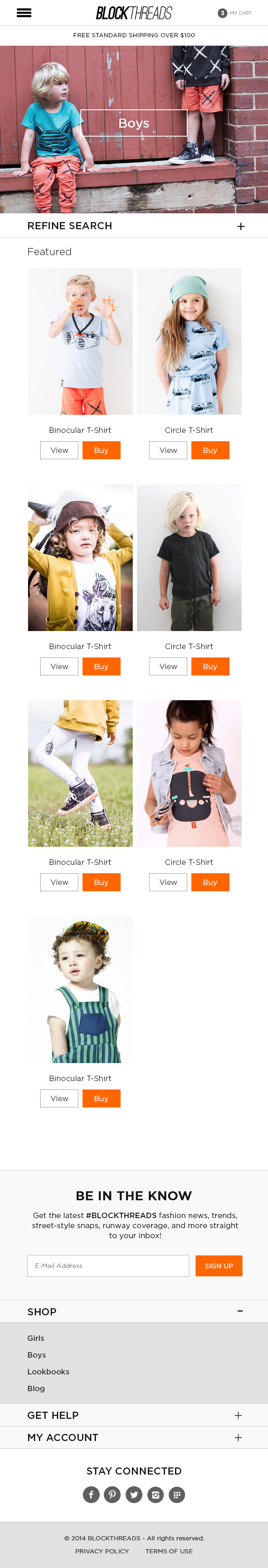The height and width of the screenshot is (1568, 268).
Task: Select Lookbooks in the Shop menu
Action: [x=48, y=1371]
